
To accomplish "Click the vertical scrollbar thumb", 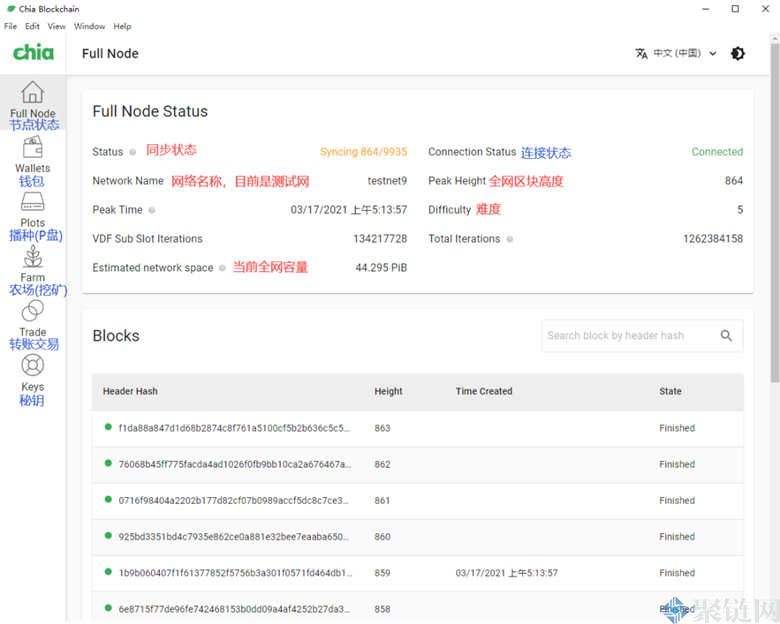I will (775, 213).
